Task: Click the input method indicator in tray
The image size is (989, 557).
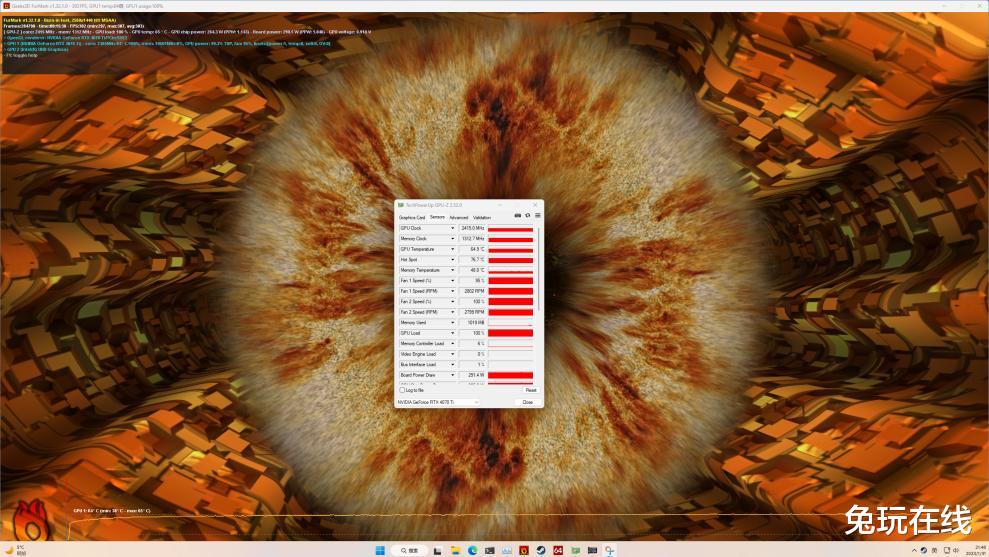Action: click(x=934, y=551)
